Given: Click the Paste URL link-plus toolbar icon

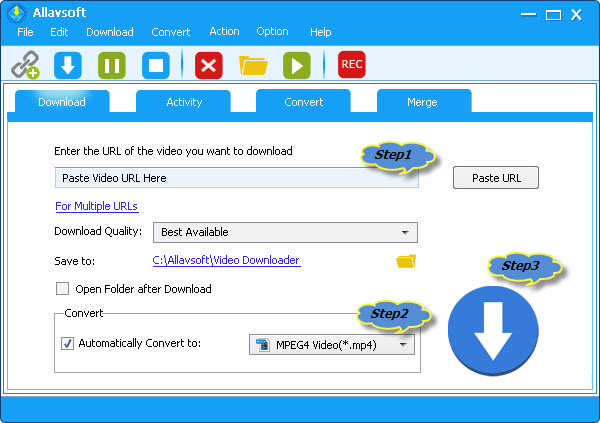Looking at the screenshot, I should click(x=25, y=65).
